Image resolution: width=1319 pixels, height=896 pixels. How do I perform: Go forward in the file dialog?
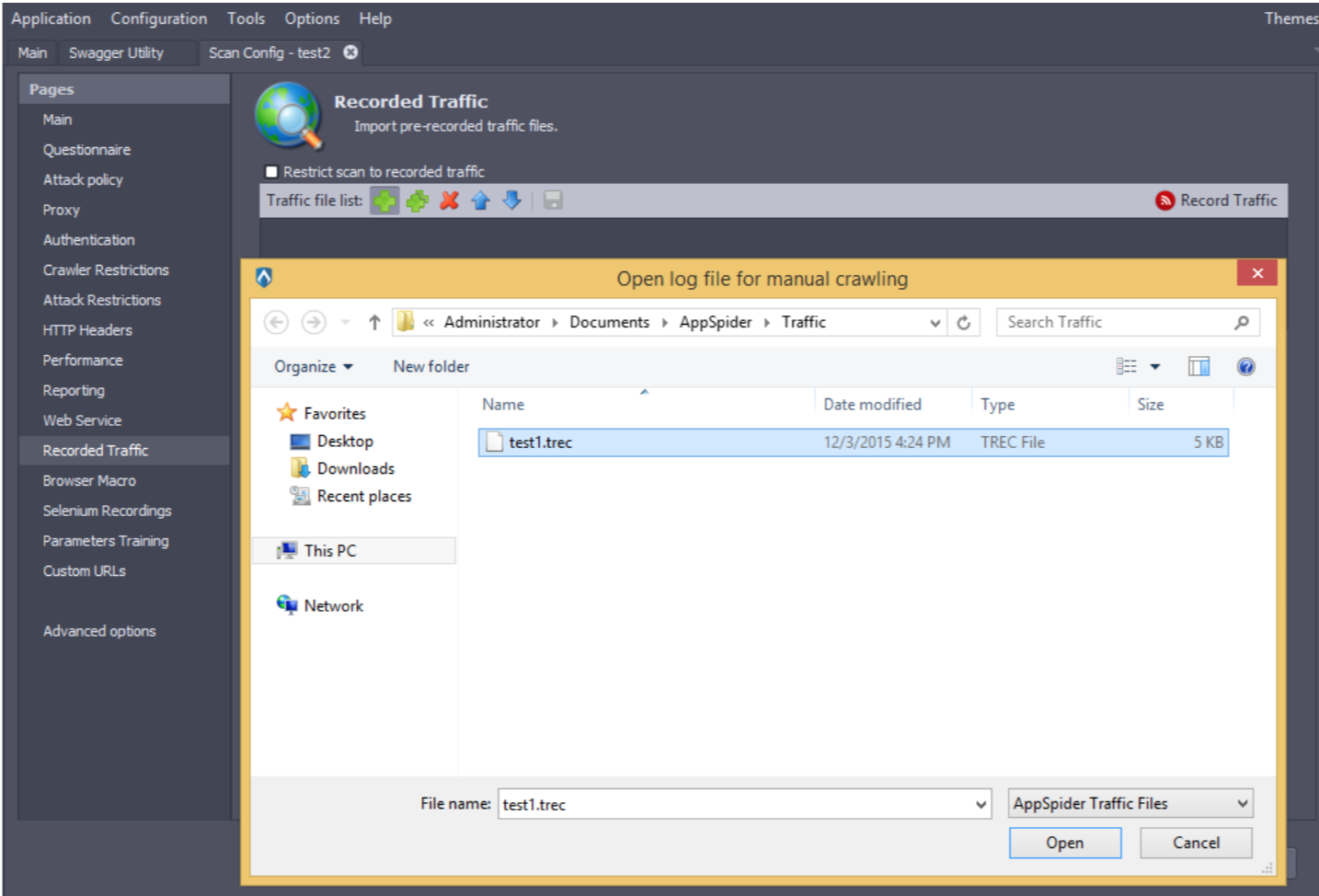314,322
